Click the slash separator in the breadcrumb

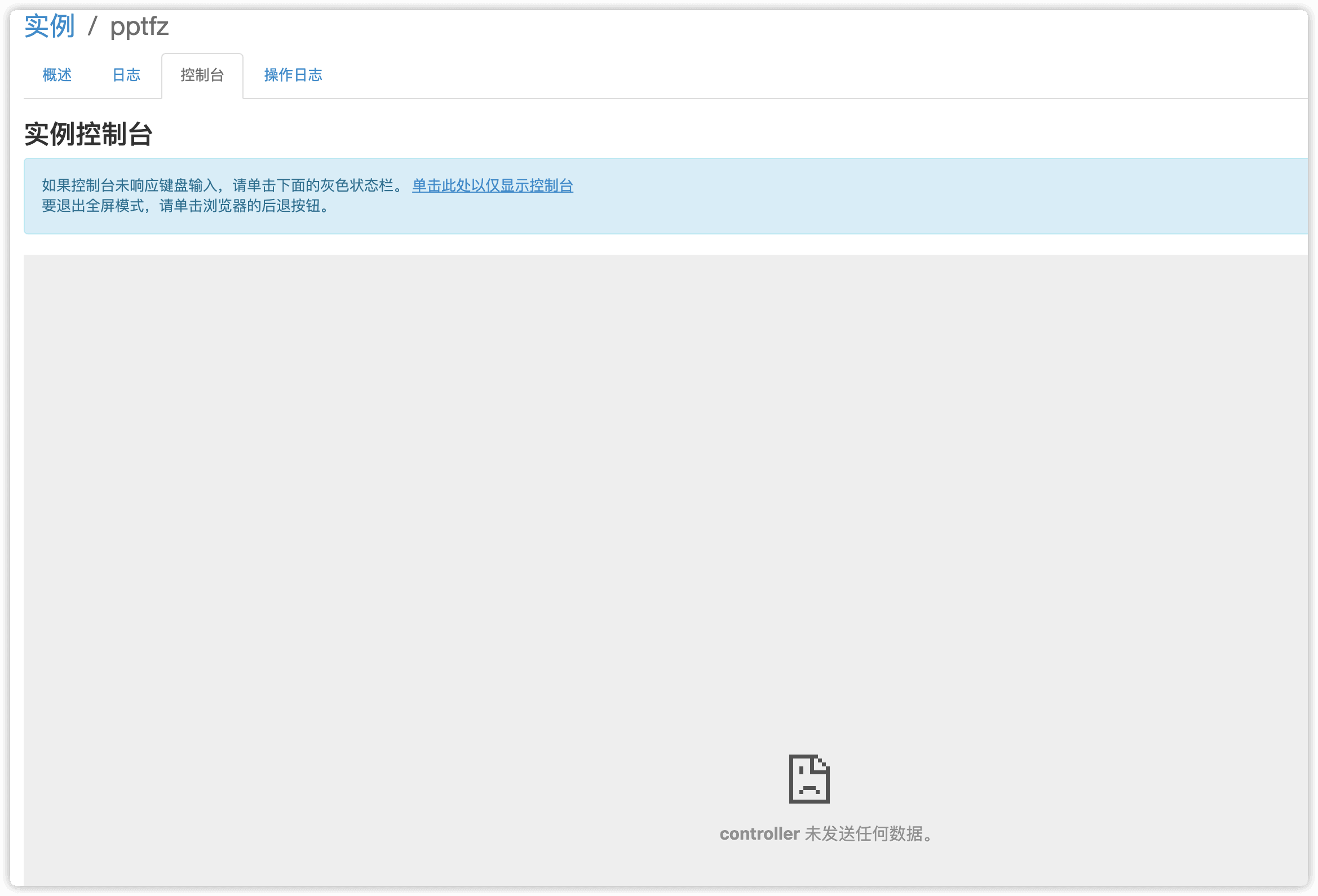(x=92, y=26)
